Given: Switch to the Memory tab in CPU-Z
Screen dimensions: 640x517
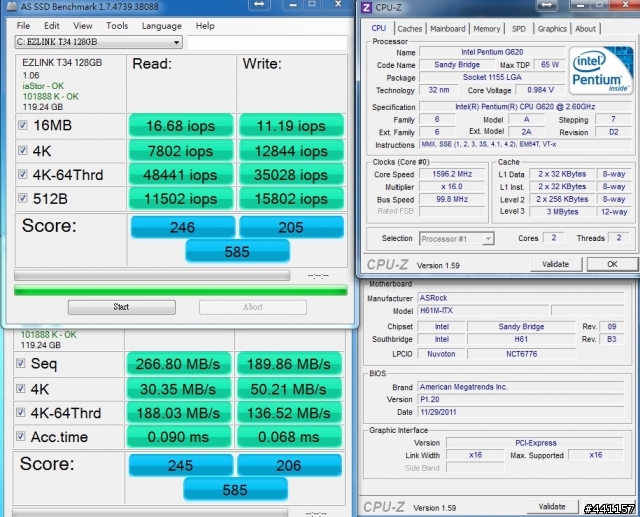Looking at the screenshot, I should pyautogui.click(x=487, y=29).
